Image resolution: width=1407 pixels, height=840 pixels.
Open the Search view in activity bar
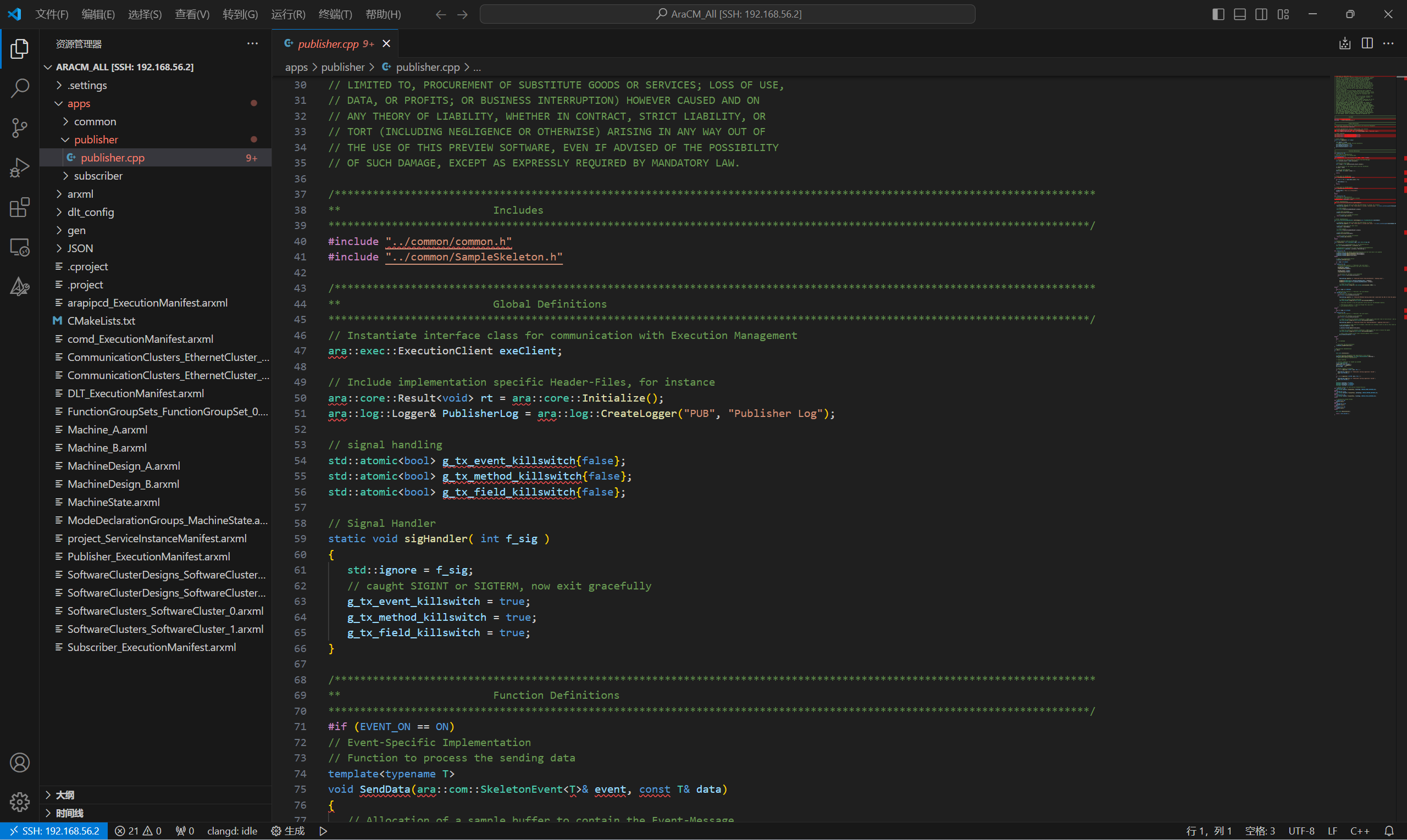(20, 88)
